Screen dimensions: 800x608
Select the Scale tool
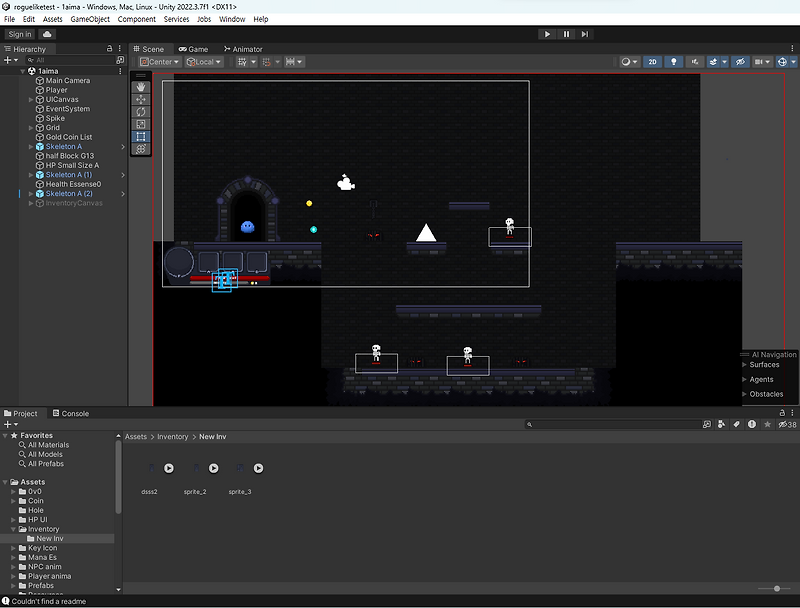coord(141,124)
